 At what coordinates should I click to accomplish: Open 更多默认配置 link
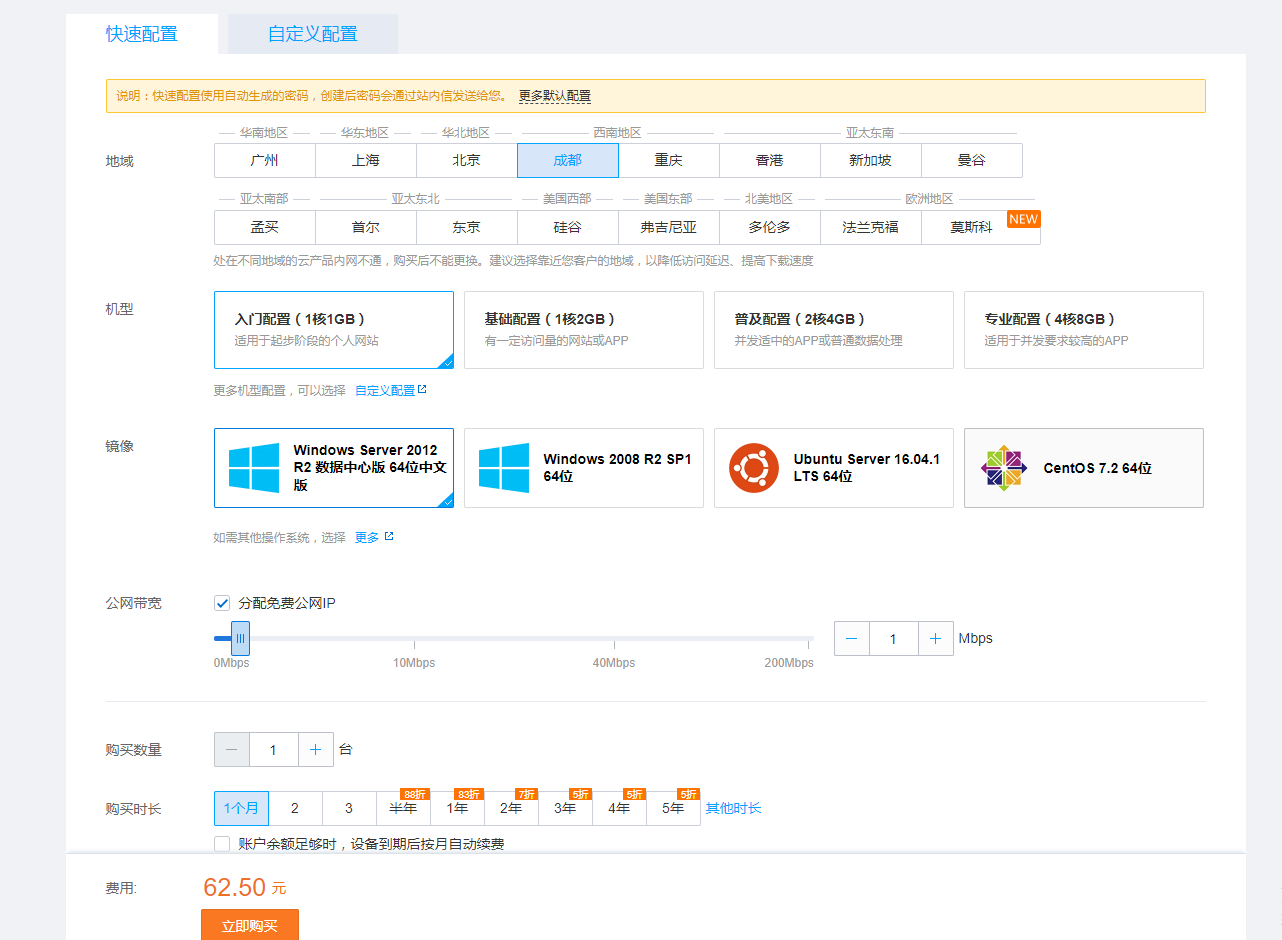pos(555,96)
